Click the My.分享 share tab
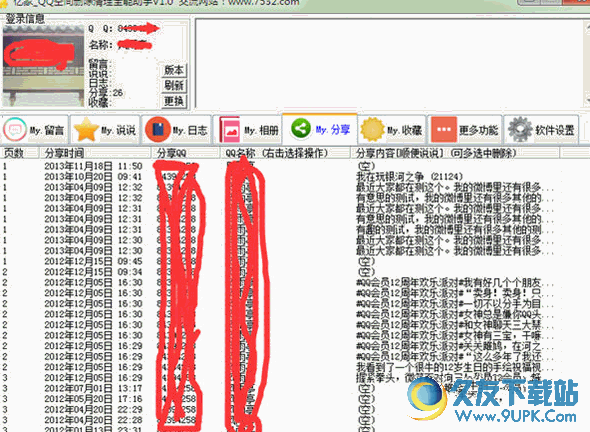Image resolution: width=590 pixels, height=432 pixels. point(320,129)
